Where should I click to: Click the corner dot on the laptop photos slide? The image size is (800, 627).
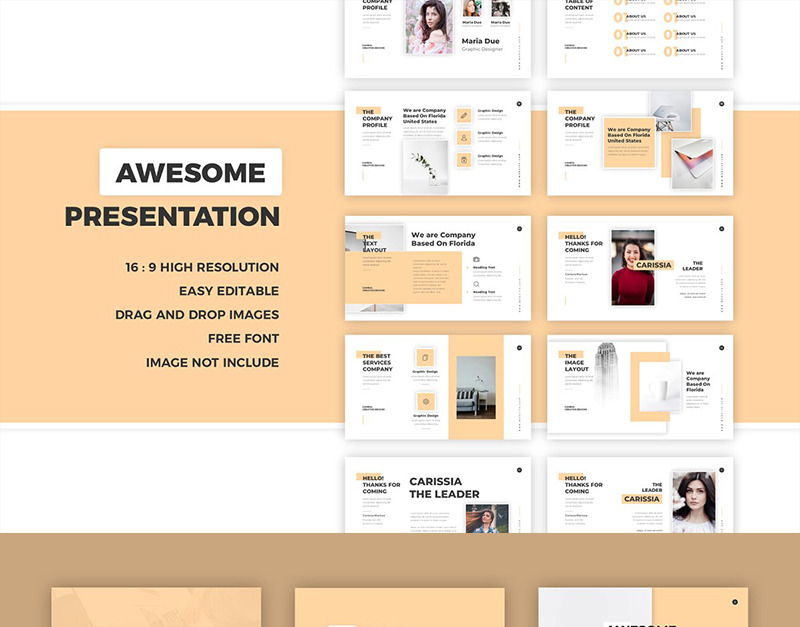click(x=721, y=104)
